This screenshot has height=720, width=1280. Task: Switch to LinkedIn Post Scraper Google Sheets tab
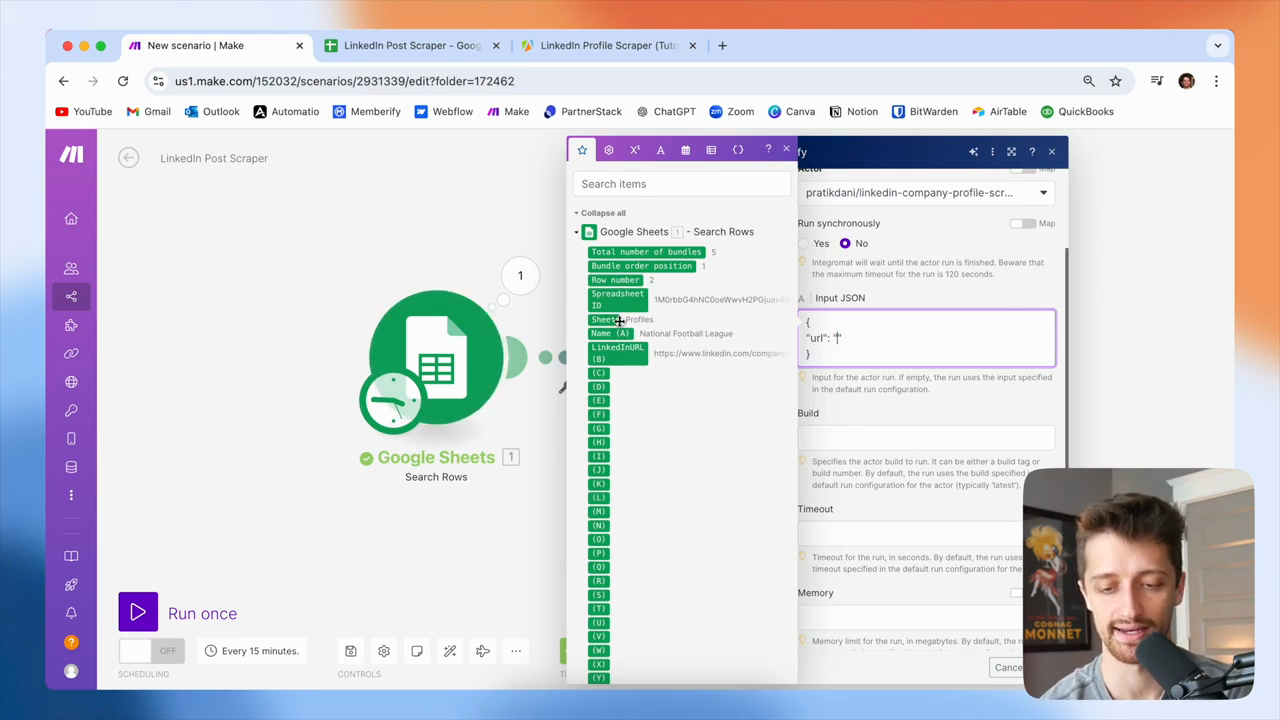(413, 45)
